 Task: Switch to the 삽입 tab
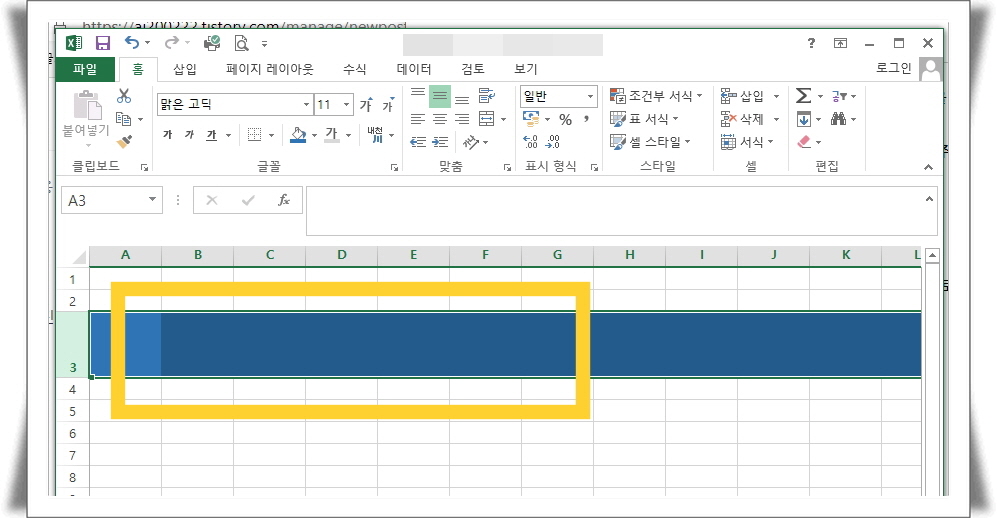click(x=185, y=69)
